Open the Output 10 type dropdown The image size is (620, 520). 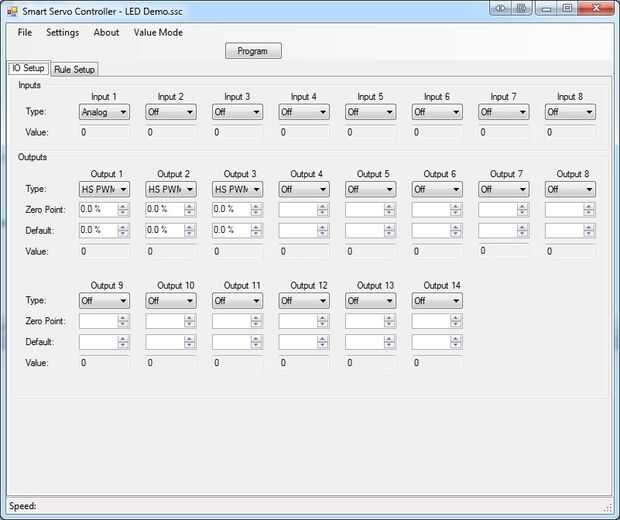pyautogui.click(x=170, y=301)
